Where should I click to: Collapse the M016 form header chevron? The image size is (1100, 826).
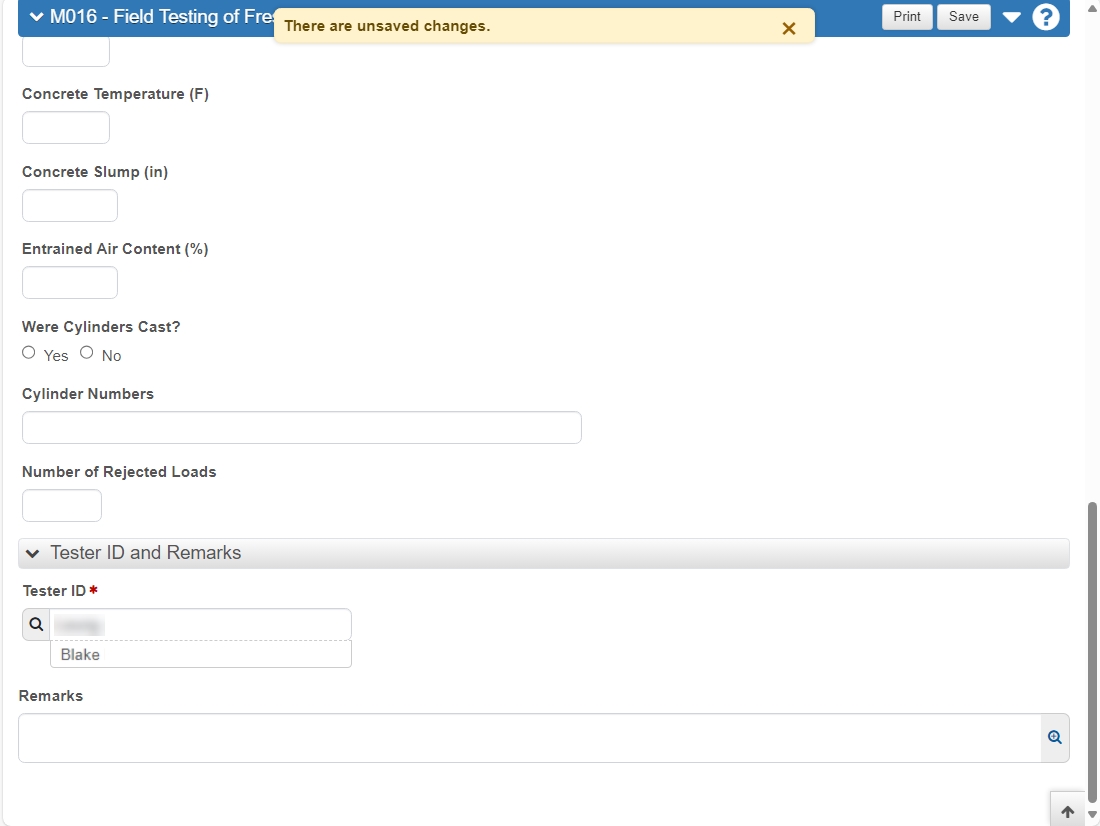point(36,17)
